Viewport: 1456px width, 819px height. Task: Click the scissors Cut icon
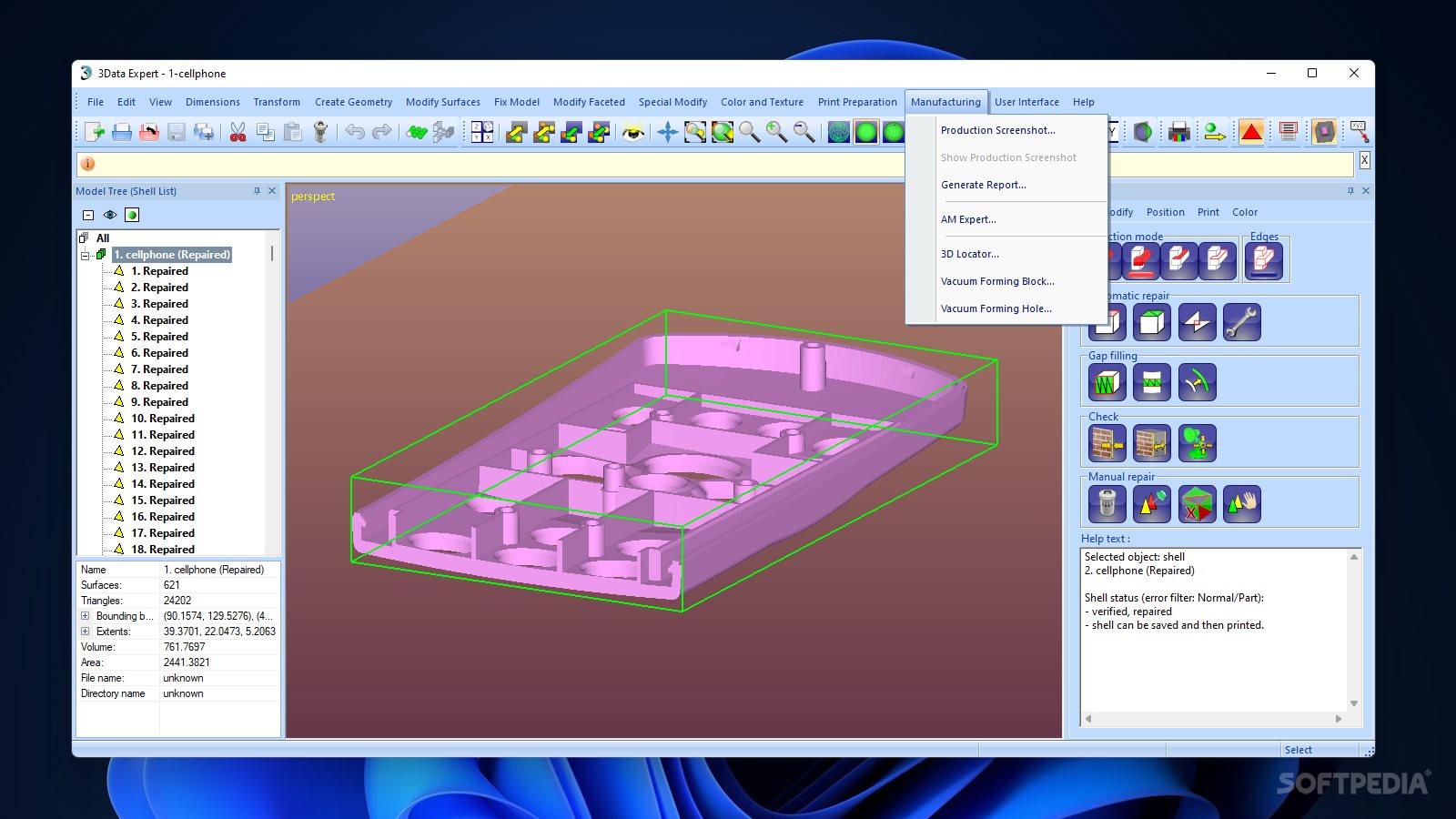pos(238,132)
